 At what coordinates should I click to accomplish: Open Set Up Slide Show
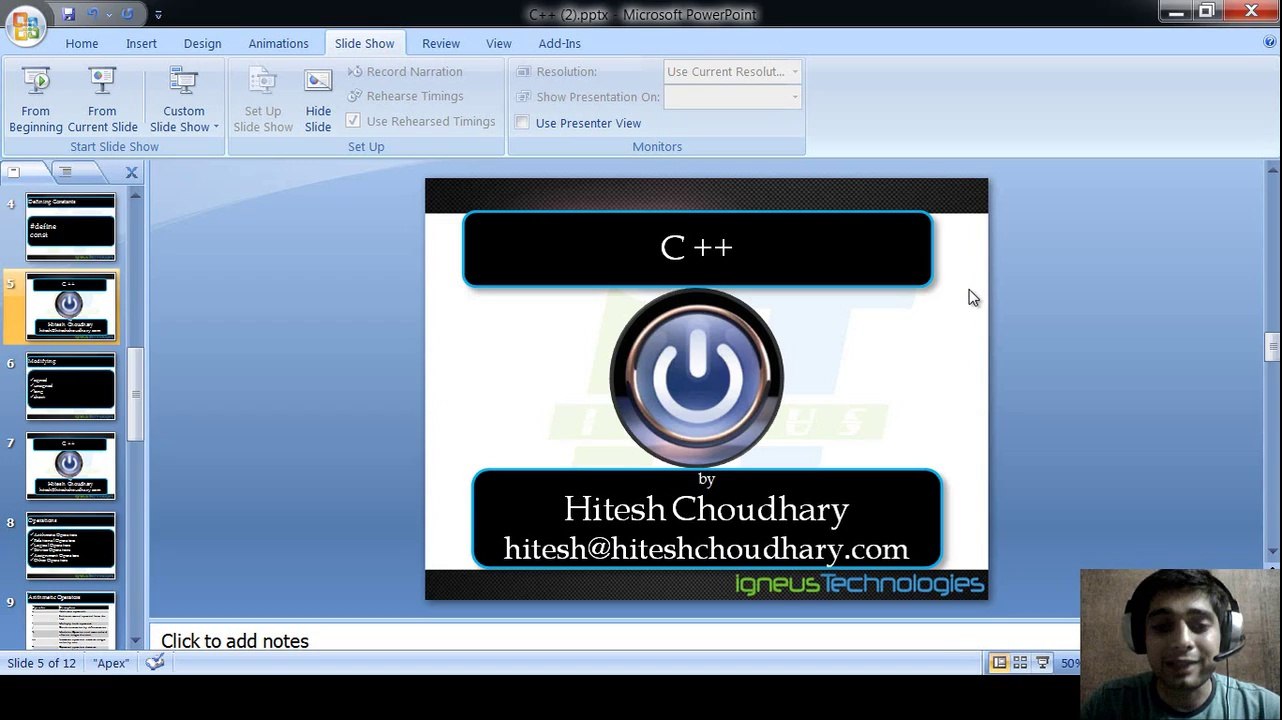263,99
